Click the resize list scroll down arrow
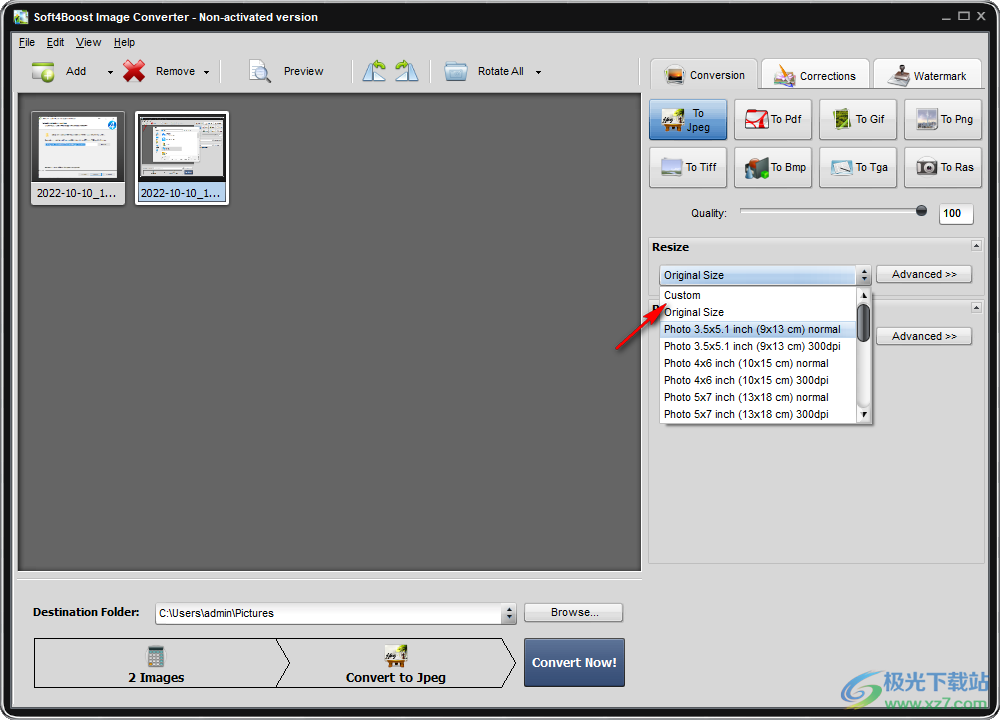 coord(864,415)
